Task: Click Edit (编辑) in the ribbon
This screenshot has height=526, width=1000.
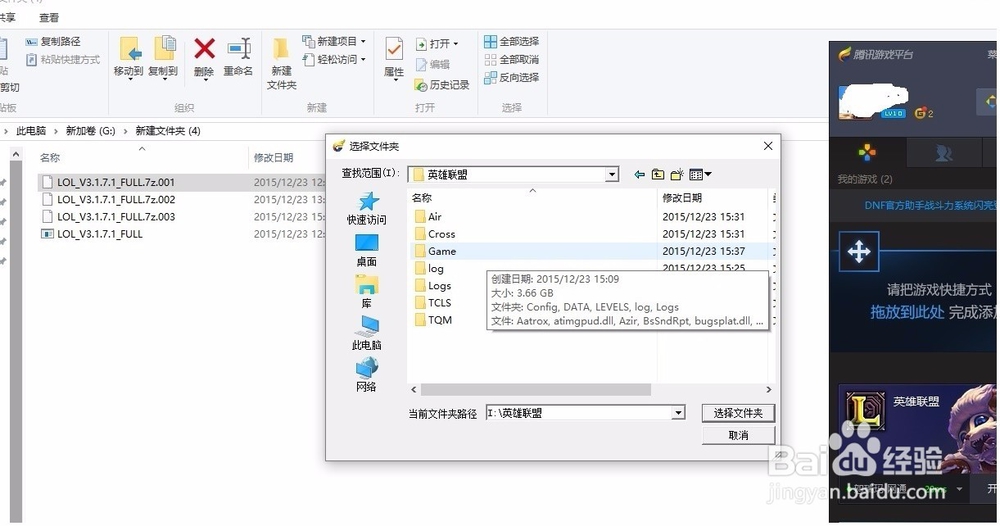Action: point(433,64)
